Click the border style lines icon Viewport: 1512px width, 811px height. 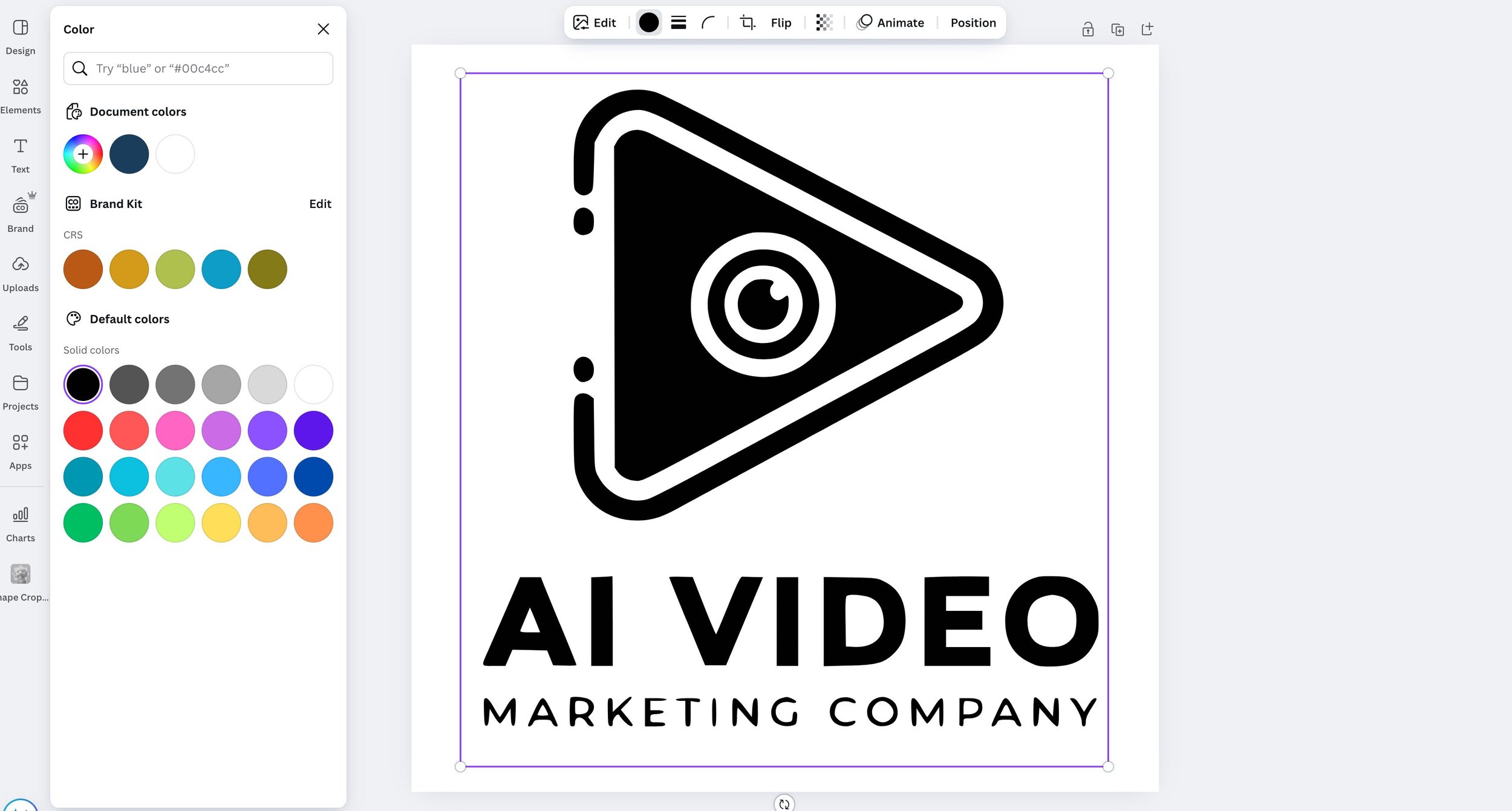pyautogui.click(x=679, y=23)
